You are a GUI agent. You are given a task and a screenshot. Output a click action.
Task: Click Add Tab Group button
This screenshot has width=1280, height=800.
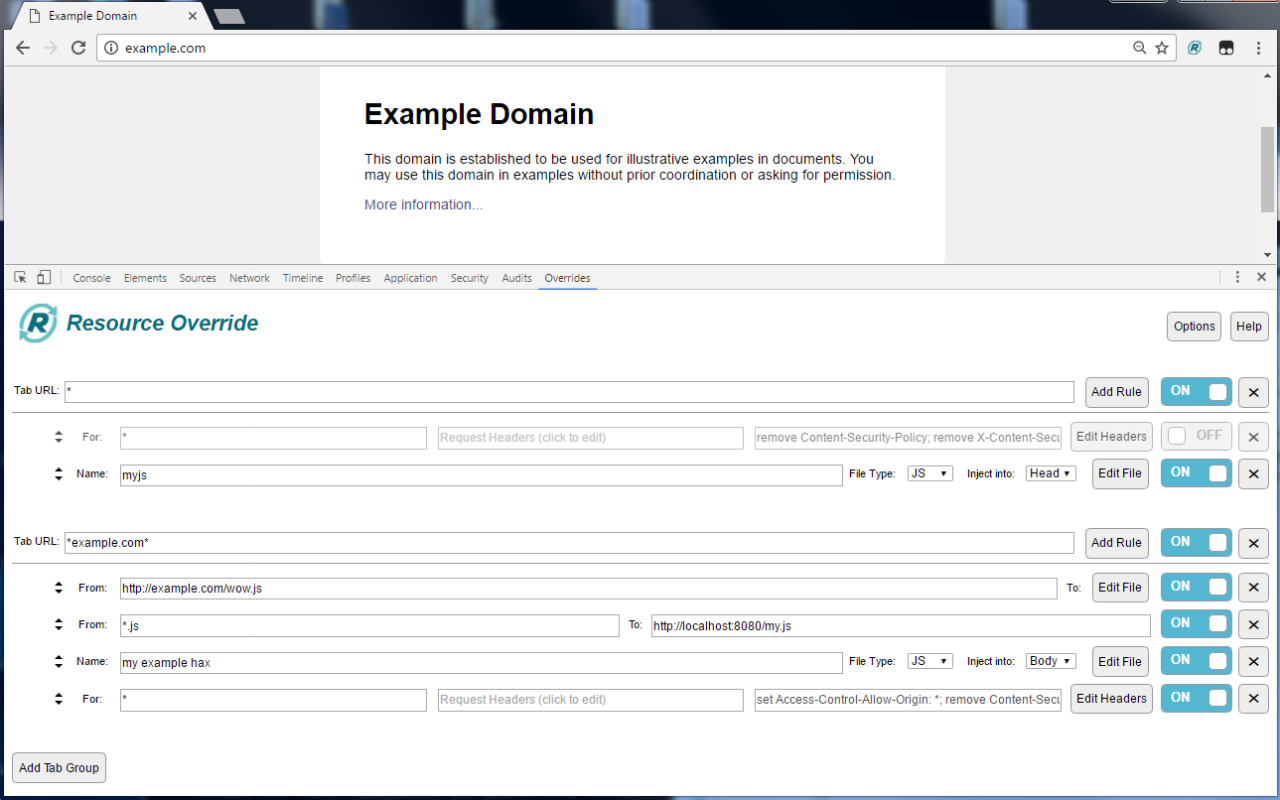(x=59, y=768)
